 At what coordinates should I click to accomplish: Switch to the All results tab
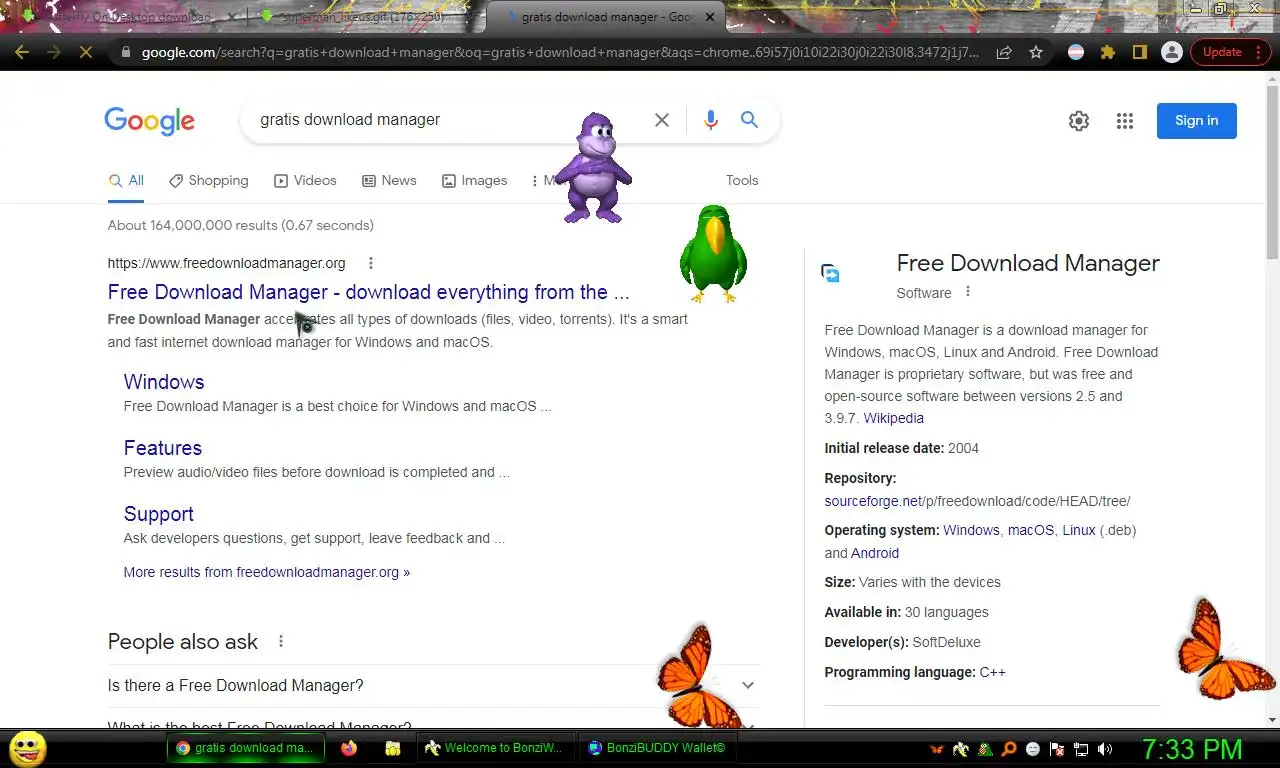(x=127, y=180)
